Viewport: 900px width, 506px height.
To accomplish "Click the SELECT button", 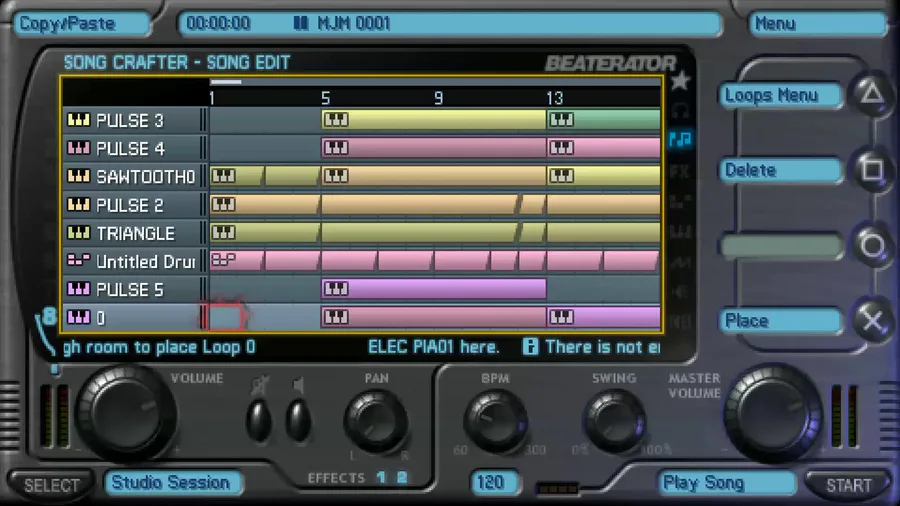I will pyautogui.click(x=51, y=485).
